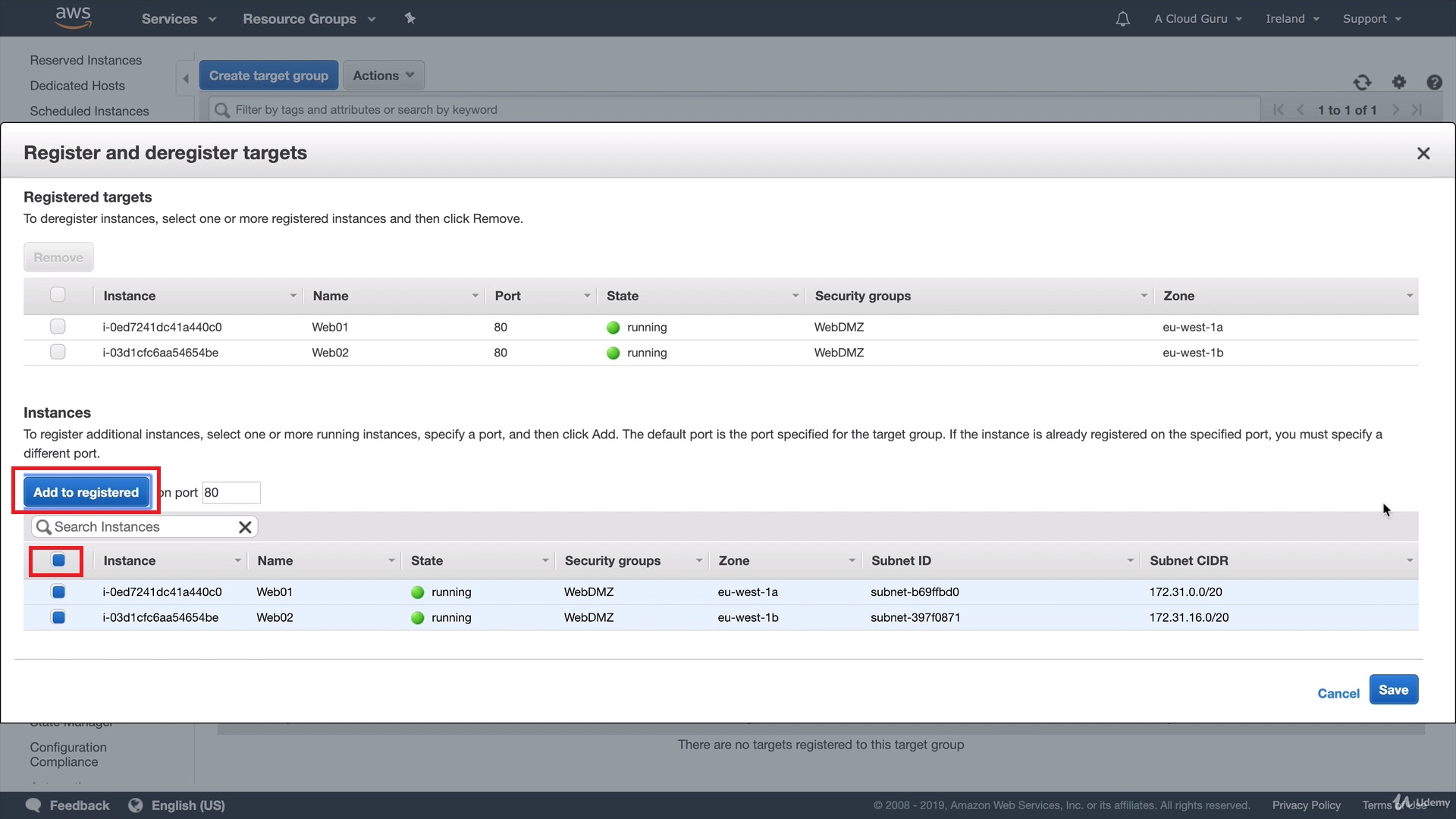Close the Register and deregister targets dialog

1423,153
